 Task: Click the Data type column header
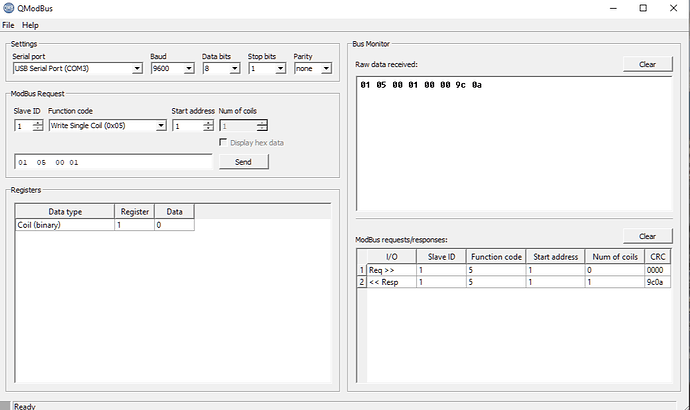tap(64, 212)
